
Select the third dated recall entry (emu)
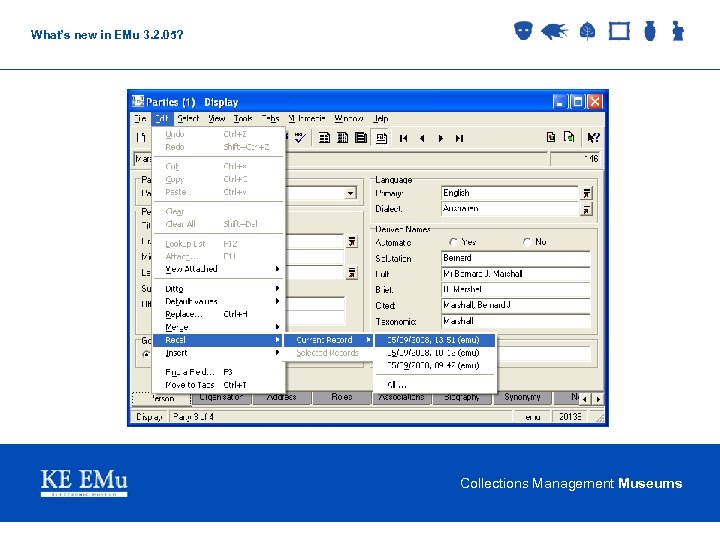(435, 366)
